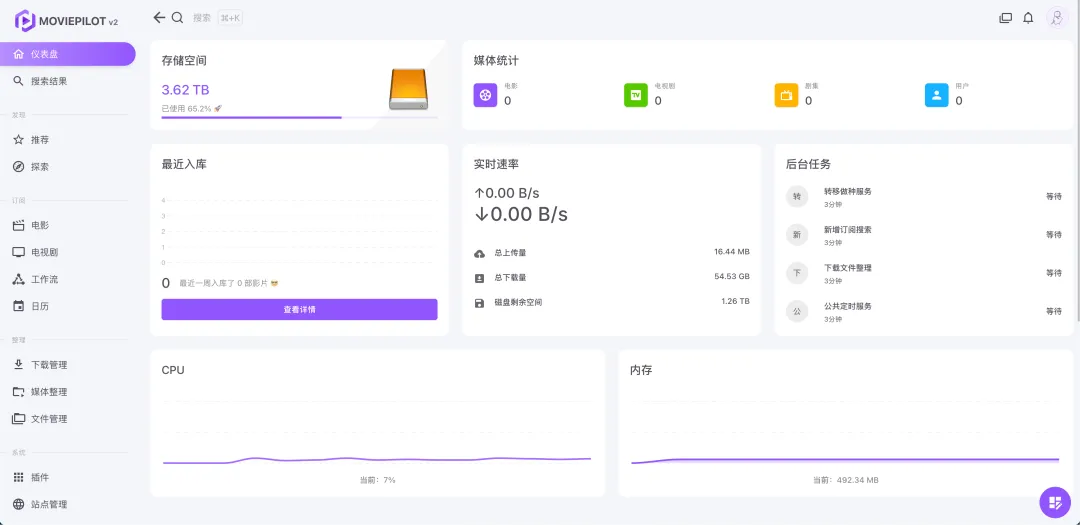Click the blue 用户 user icon
The width and height of the screenshot is (1080, 525).
point(936,95)
